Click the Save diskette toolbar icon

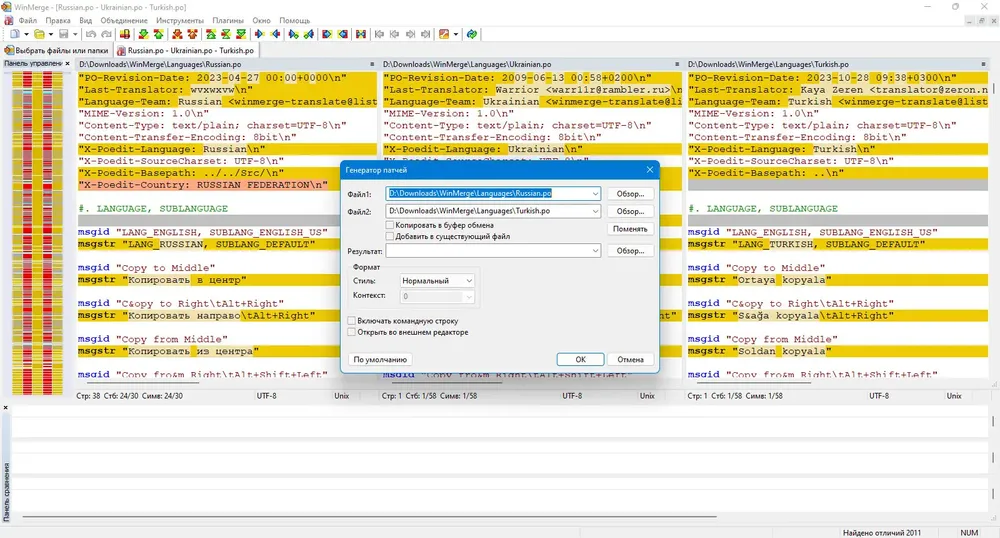click(x=63, y=34)
